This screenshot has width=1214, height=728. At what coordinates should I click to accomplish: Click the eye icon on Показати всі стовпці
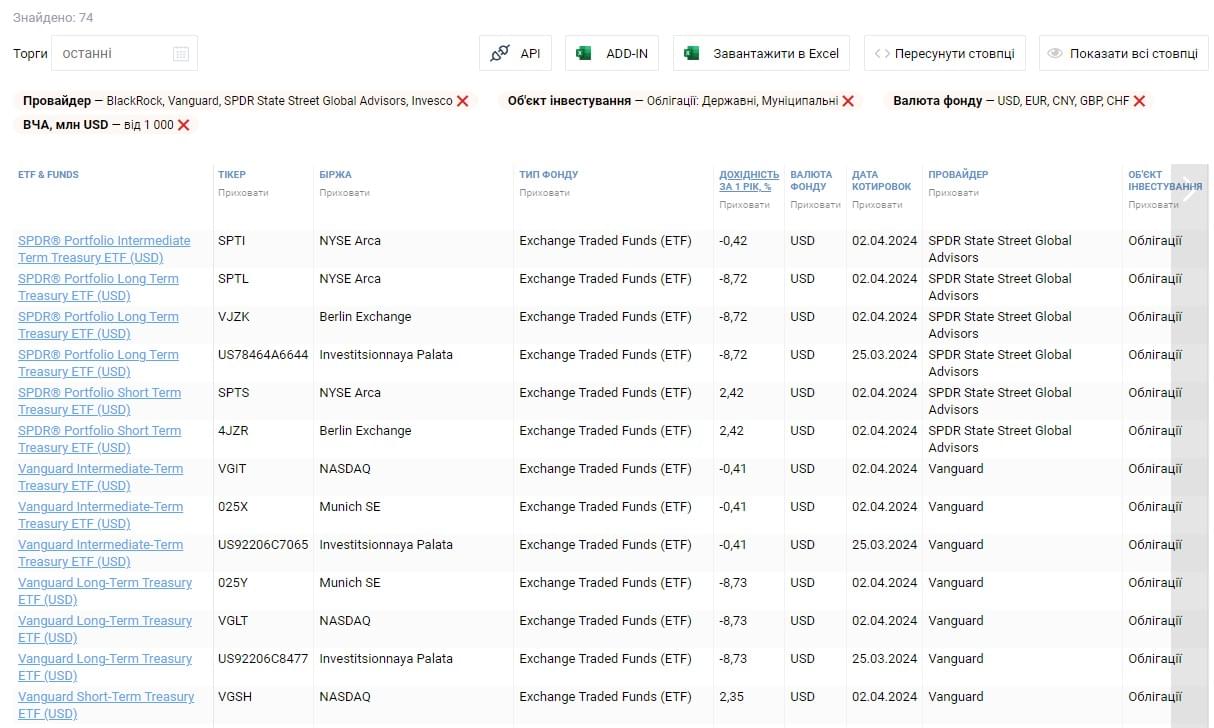point(1053,53)
